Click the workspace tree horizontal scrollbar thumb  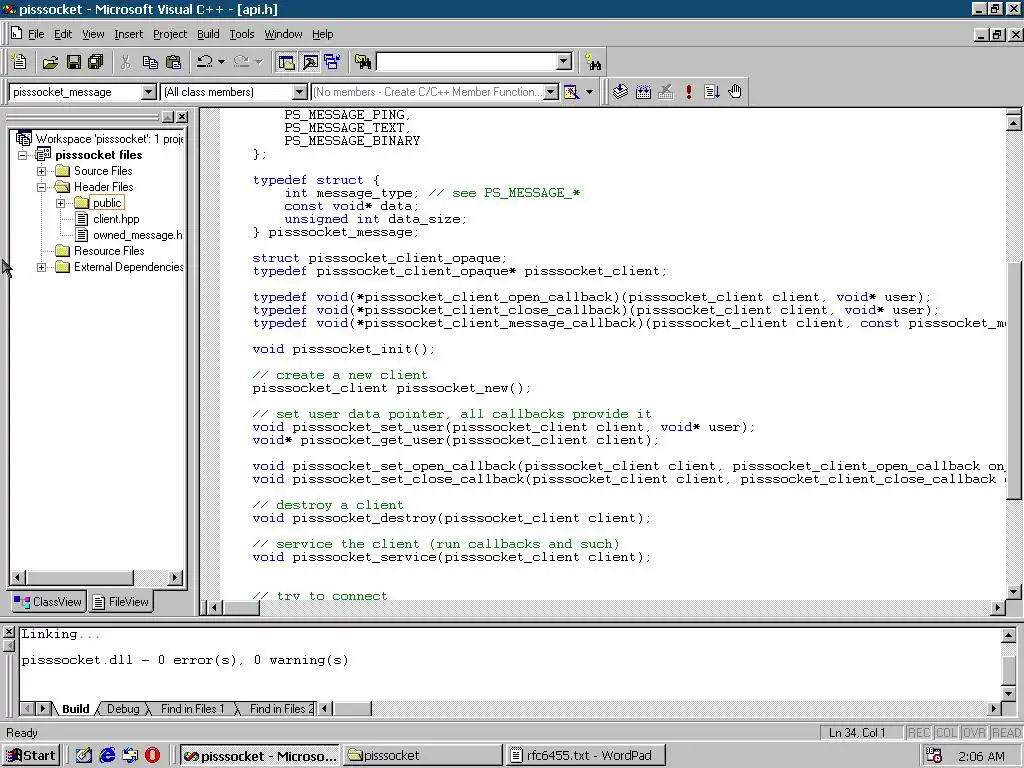tap(80, 577)
